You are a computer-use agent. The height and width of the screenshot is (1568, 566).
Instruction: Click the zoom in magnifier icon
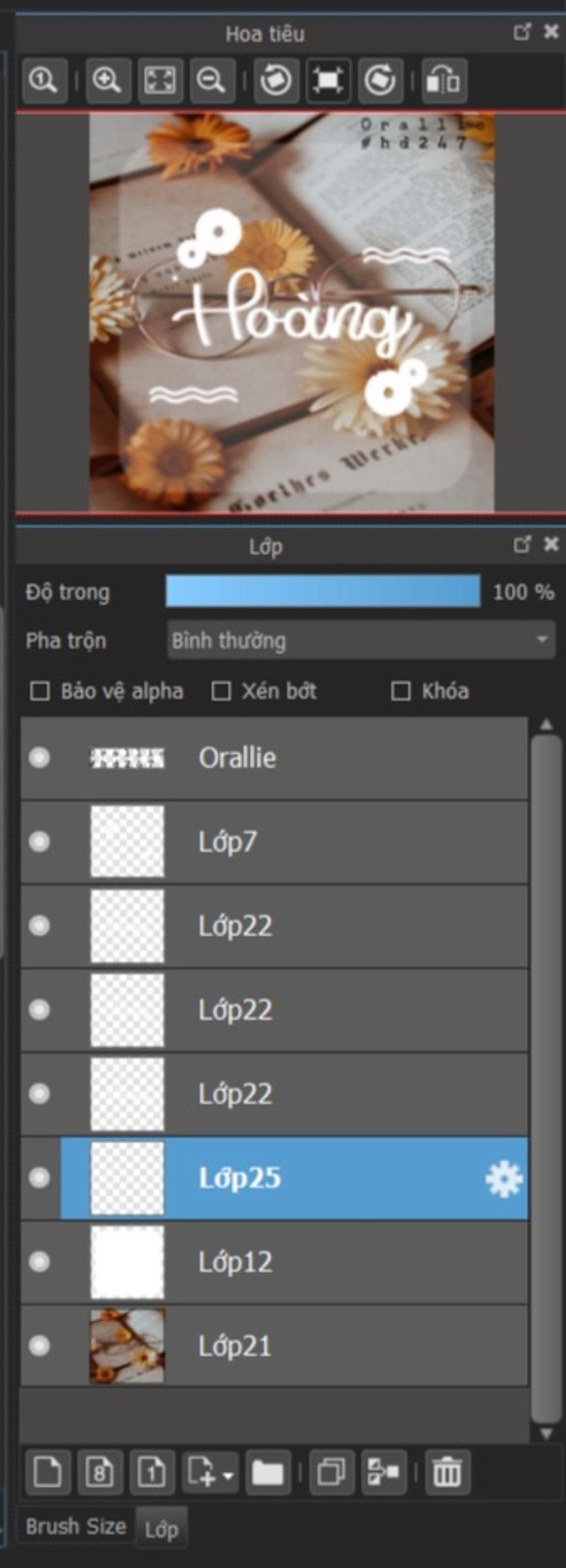point(107,80)
